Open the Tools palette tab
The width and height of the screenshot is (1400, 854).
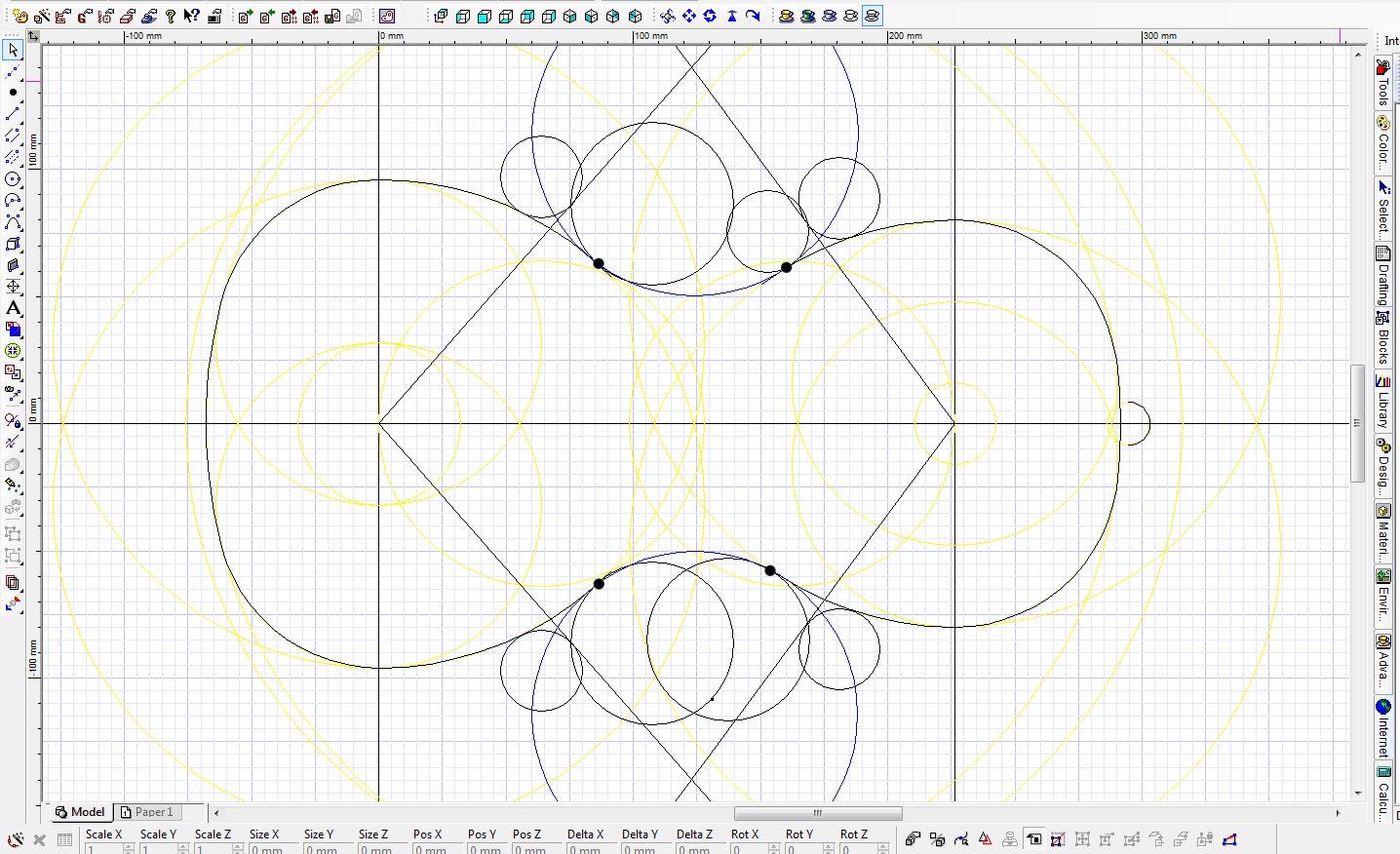[x=1383, y=83]
